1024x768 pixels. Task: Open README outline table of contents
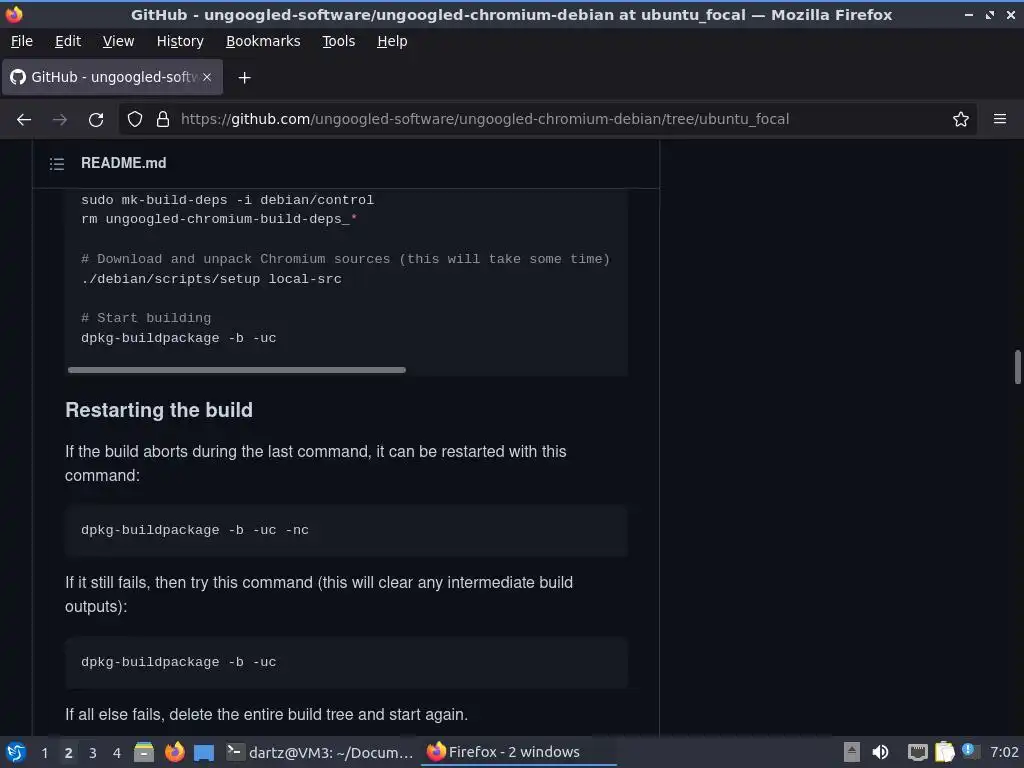point(57,163)
